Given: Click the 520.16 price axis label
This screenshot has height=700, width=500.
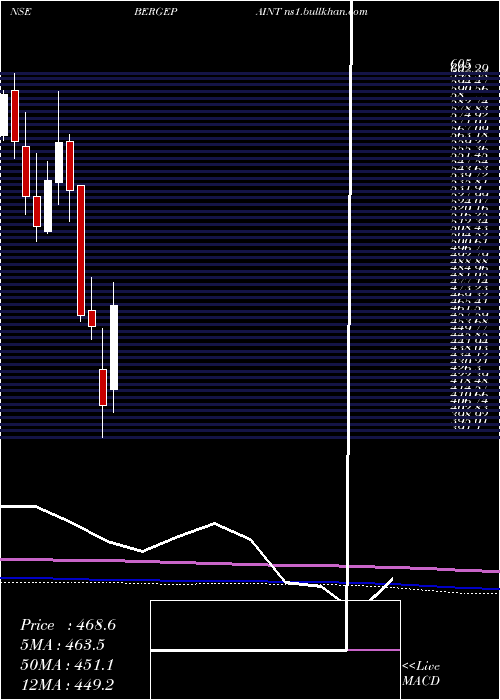Looking at the screenshot, I should (469, 208).
